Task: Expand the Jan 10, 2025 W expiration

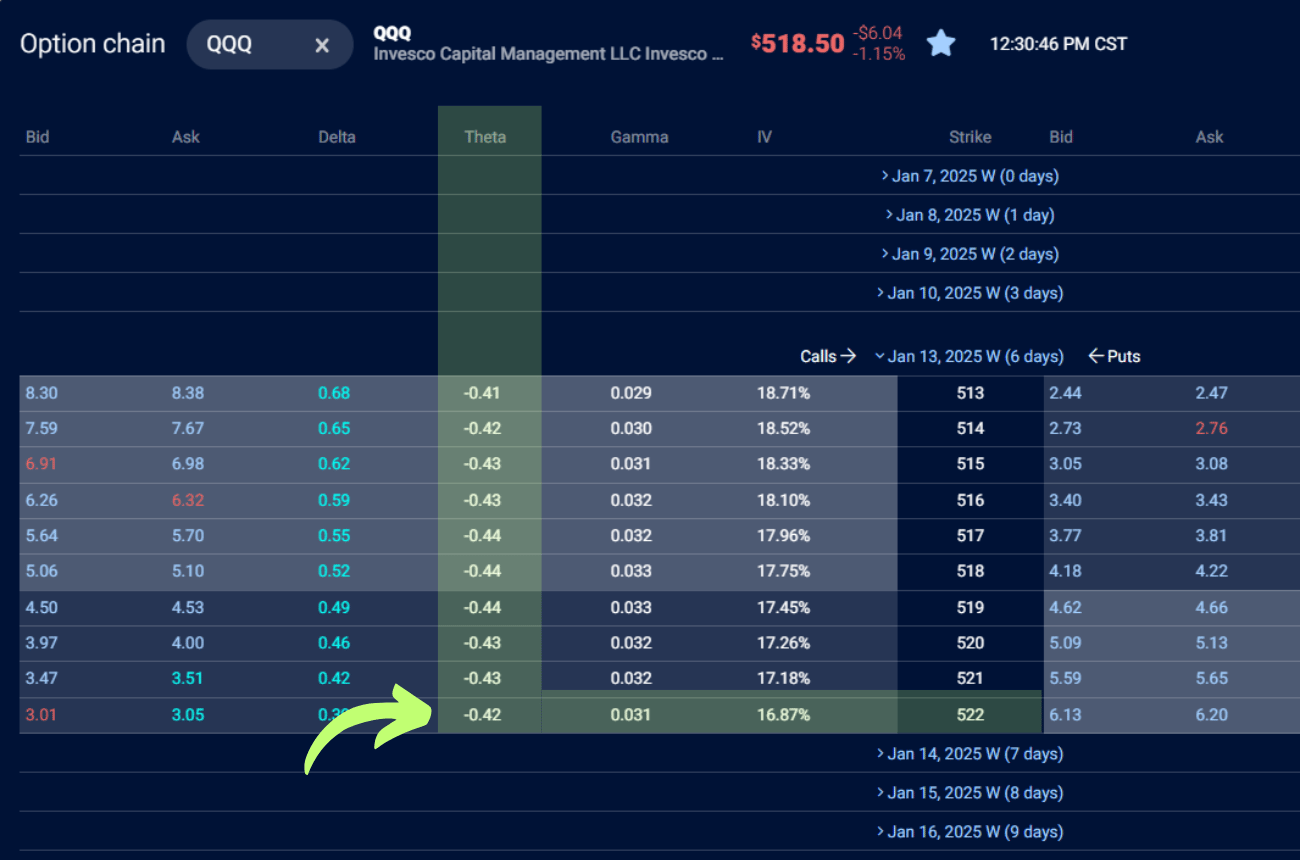Action: coord(969,293)
